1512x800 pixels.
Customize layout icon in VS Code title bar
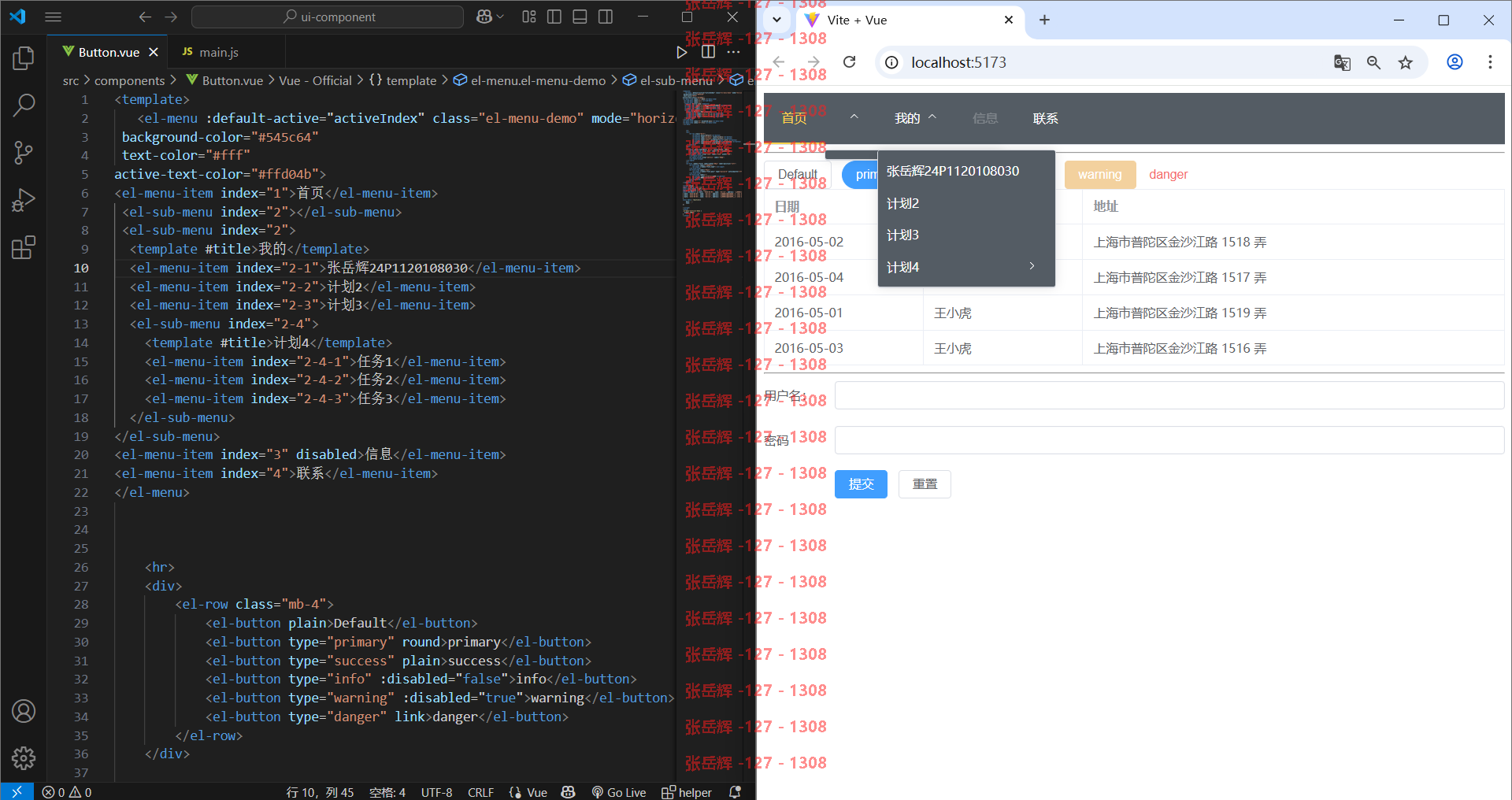click(529, 17)
